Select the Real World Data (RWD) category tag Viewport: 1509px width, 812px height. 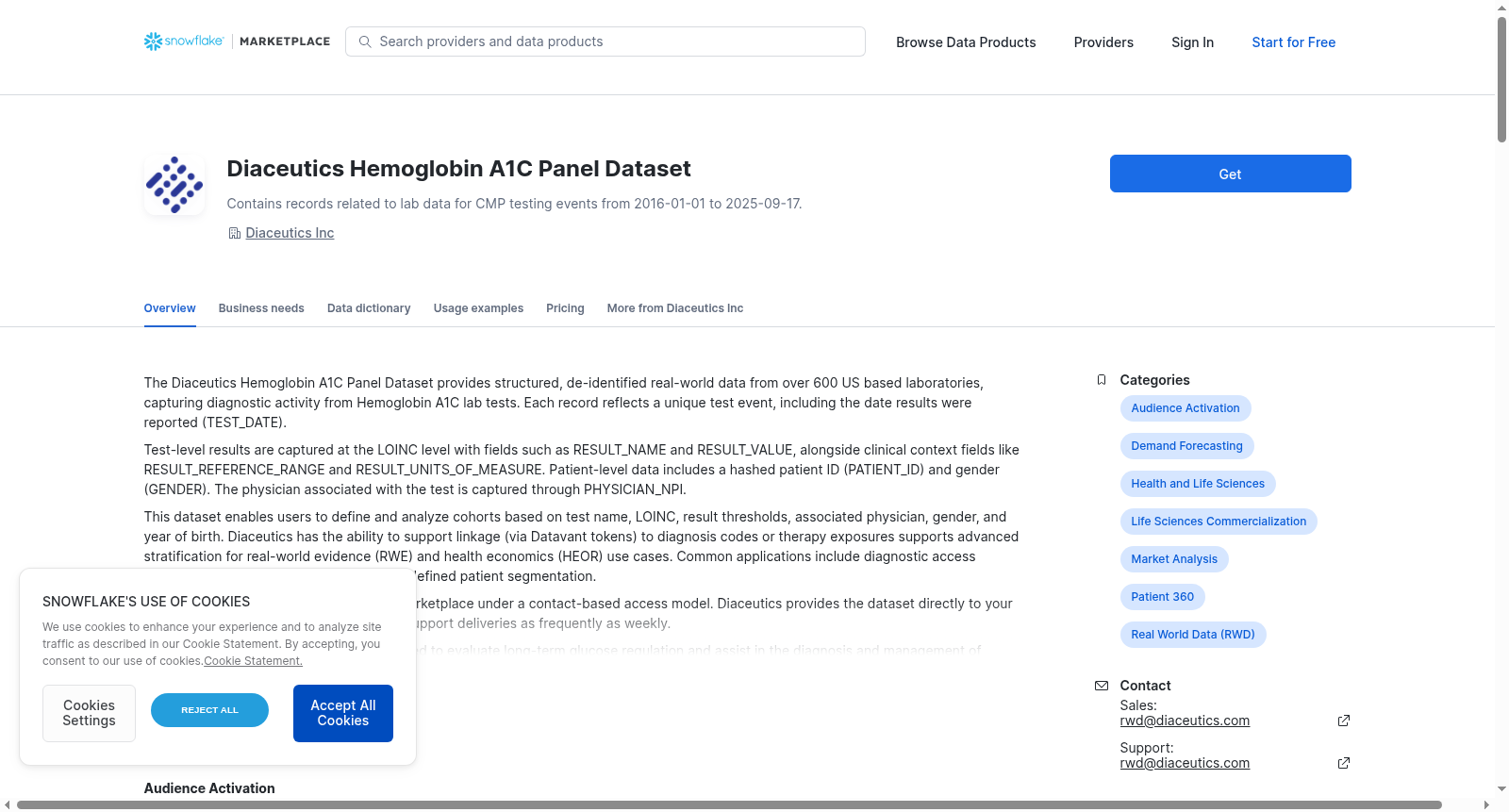tap(1193, 635)
